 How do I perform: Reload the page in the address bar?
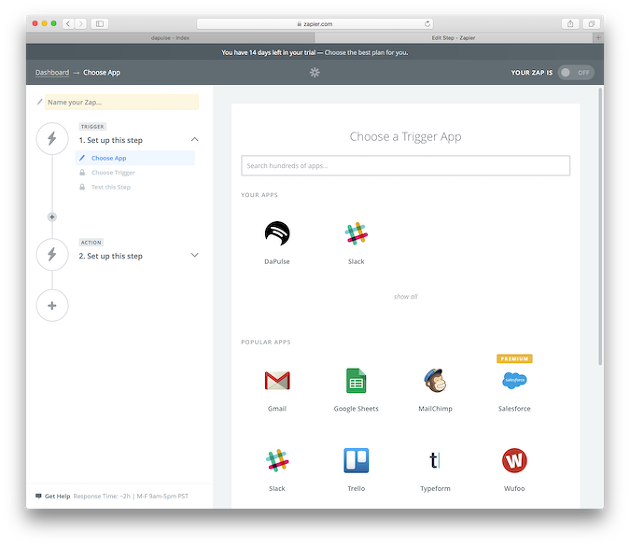428,24
